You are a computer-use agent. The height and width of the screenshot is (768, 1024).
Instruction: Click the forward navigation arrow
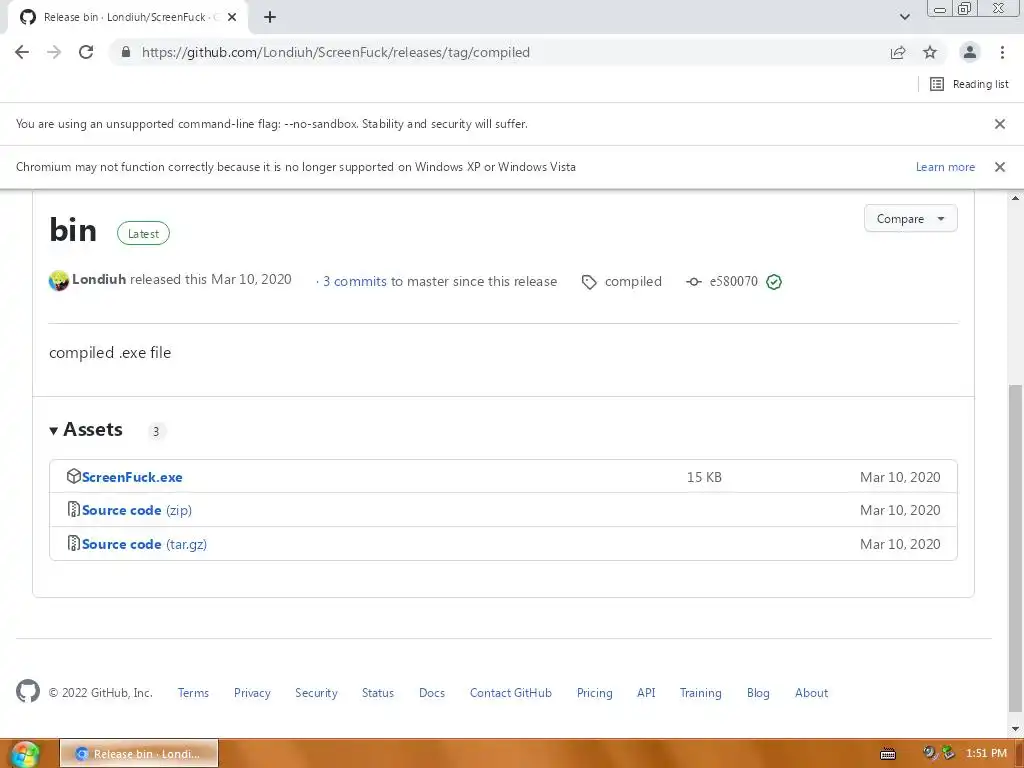coord(54,52)
